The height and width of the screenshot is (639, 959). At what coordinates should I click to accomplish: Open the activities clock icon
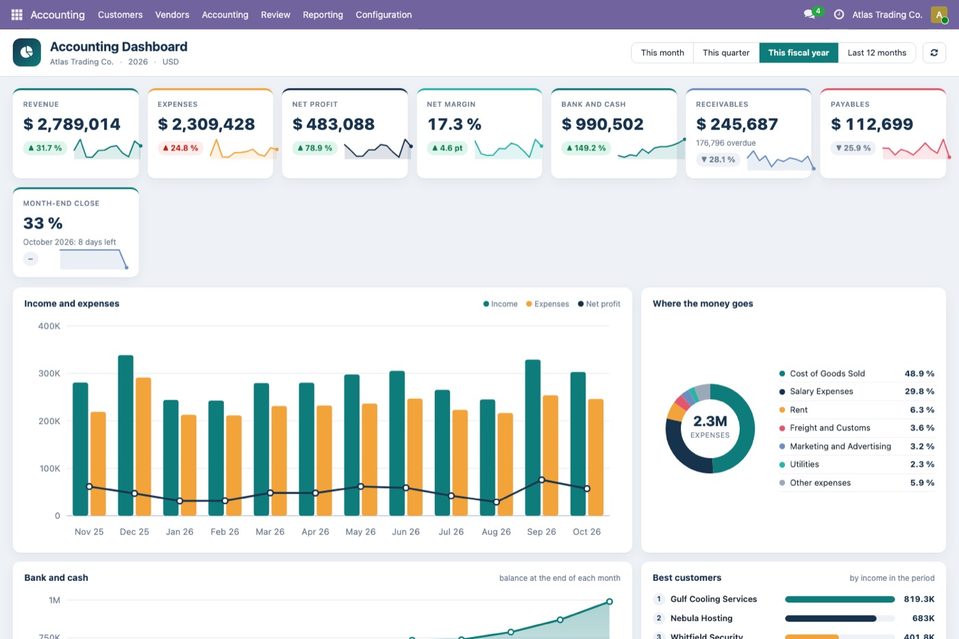839,14
